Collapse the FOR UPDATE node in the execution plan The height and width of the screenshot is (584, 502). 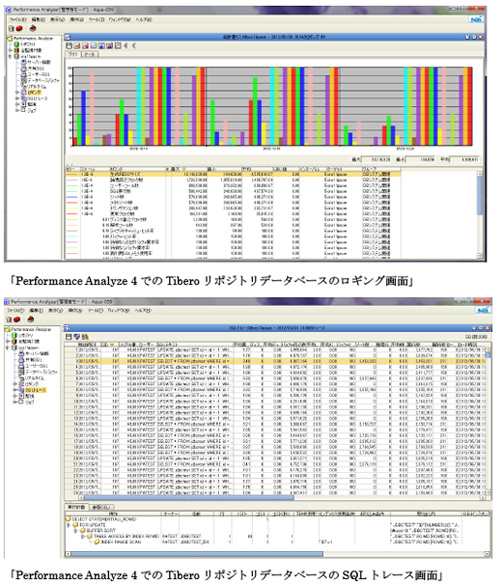pyautogui.click(x=69, y=525)
